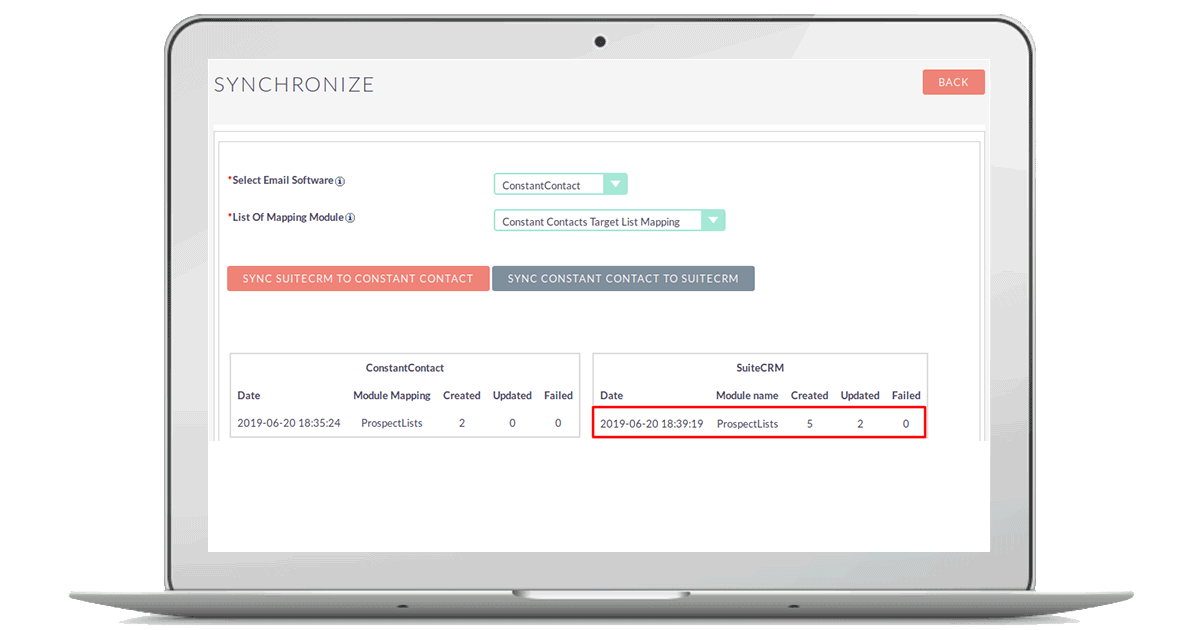Select the SYNCHRONIZE page heading

(x=294, y=85)
